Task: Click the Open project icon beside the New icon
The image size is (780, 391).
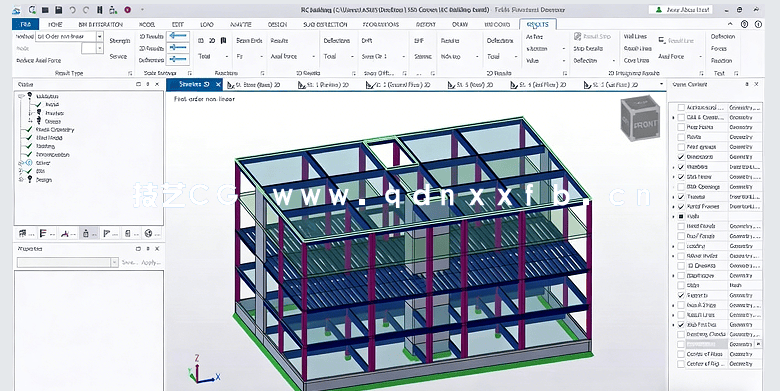Action: tap(46, 9)
